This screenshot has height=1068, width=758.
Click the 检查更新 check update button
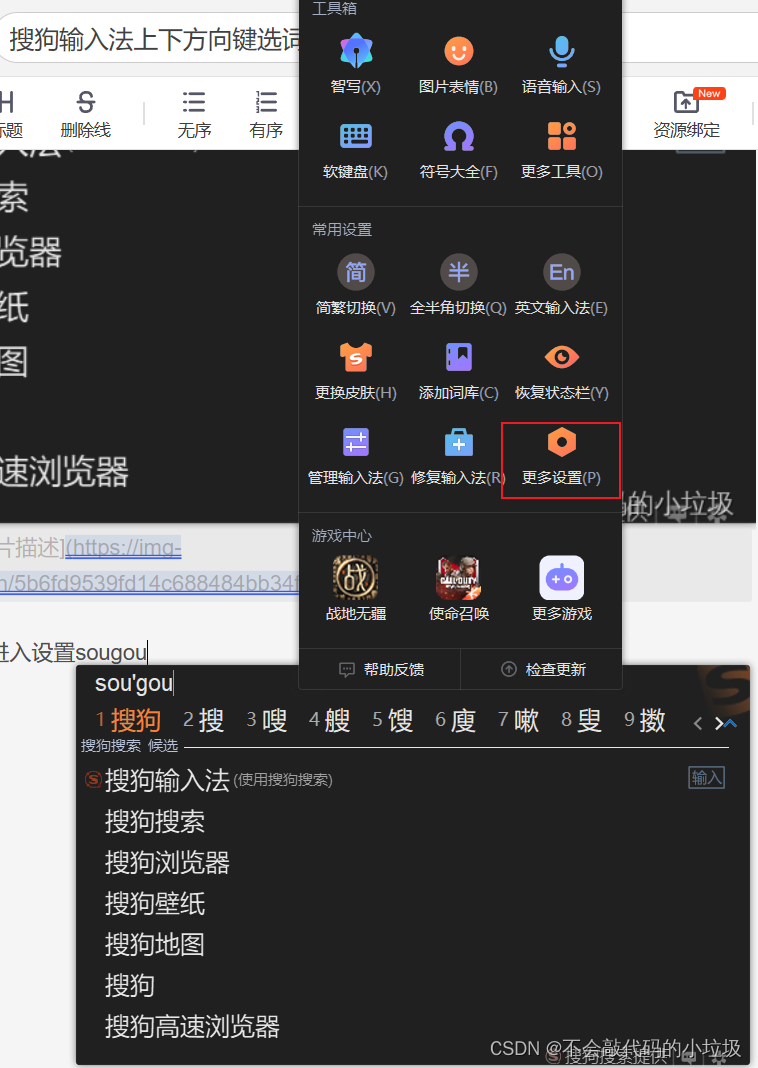pyautogui.click(x=542, y=670)
